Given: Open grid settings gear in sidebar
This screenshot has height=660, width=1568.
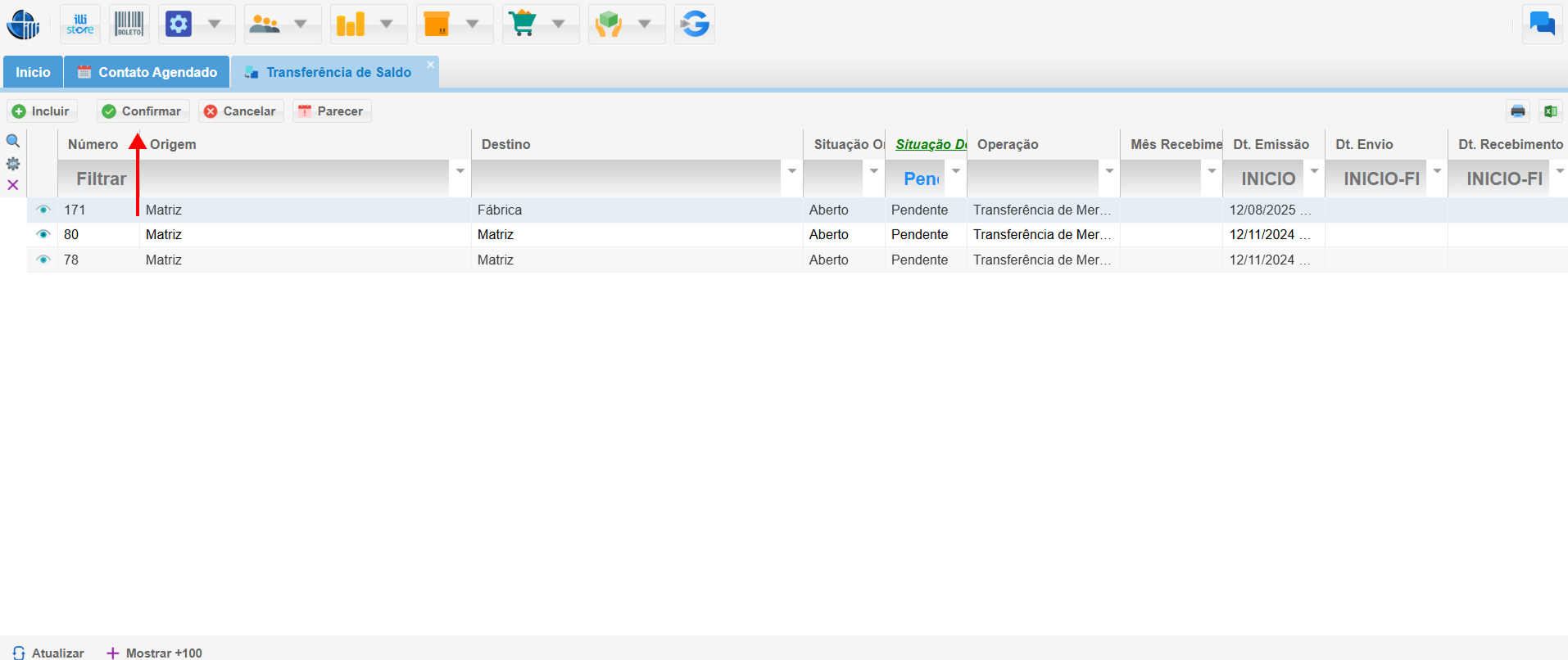Looking at the screenshot, I should click(13, 164).
